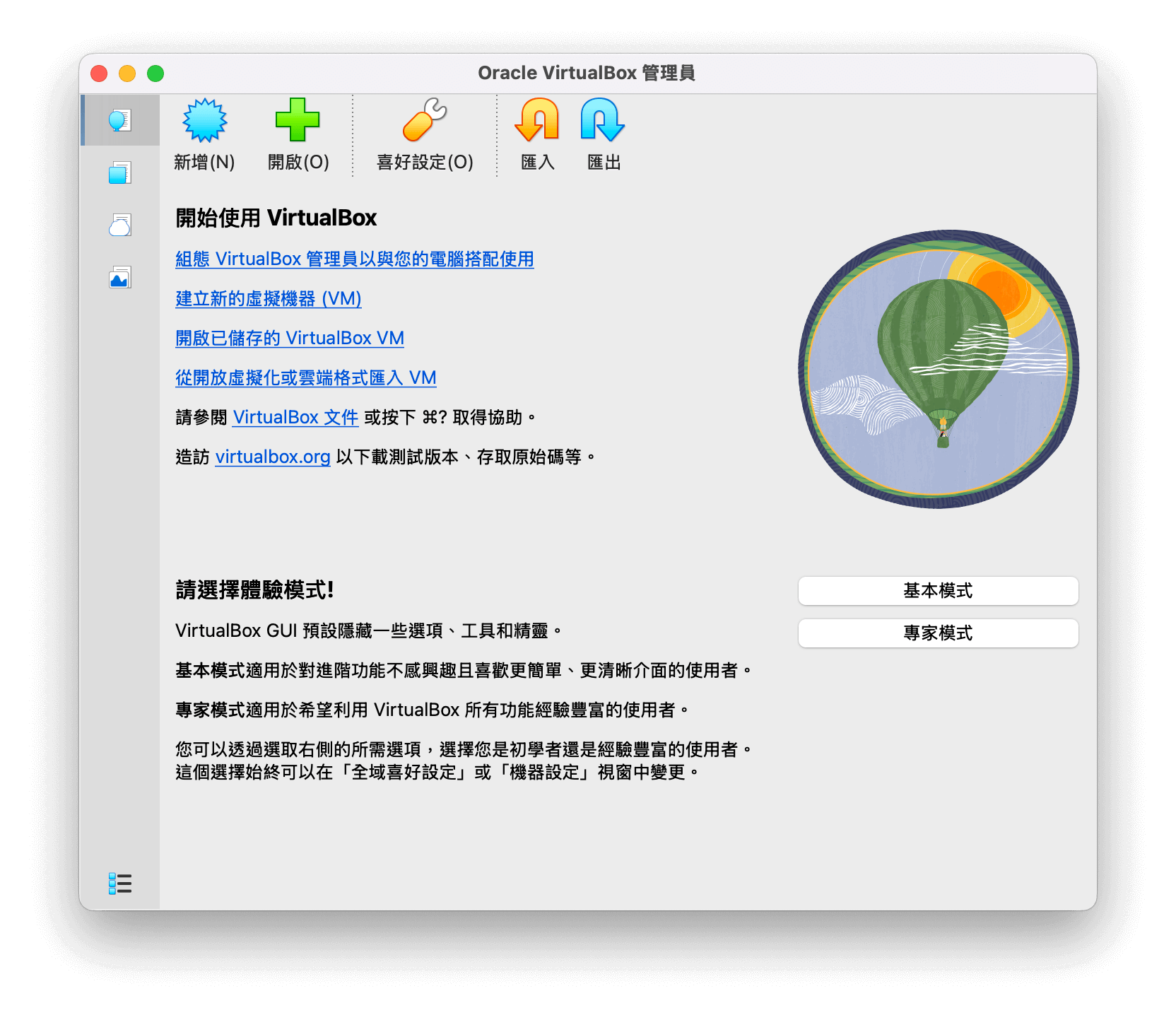Click the 開始使用 VirtualBox heading
Screen dimensions: 1176x1015
pos(276,218)
